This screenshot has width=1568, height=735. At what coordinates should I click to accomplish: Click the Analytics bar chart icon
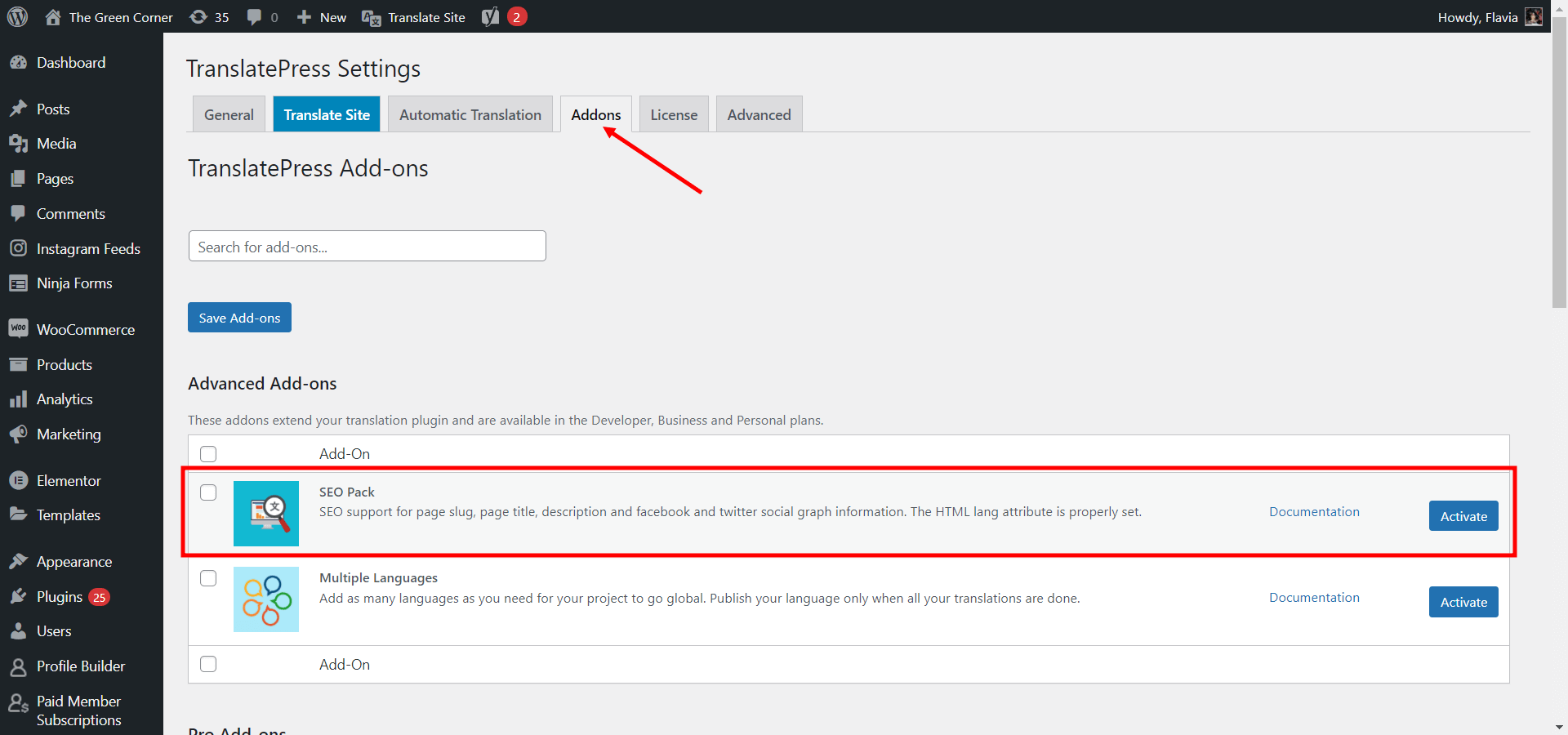[19, 399]
